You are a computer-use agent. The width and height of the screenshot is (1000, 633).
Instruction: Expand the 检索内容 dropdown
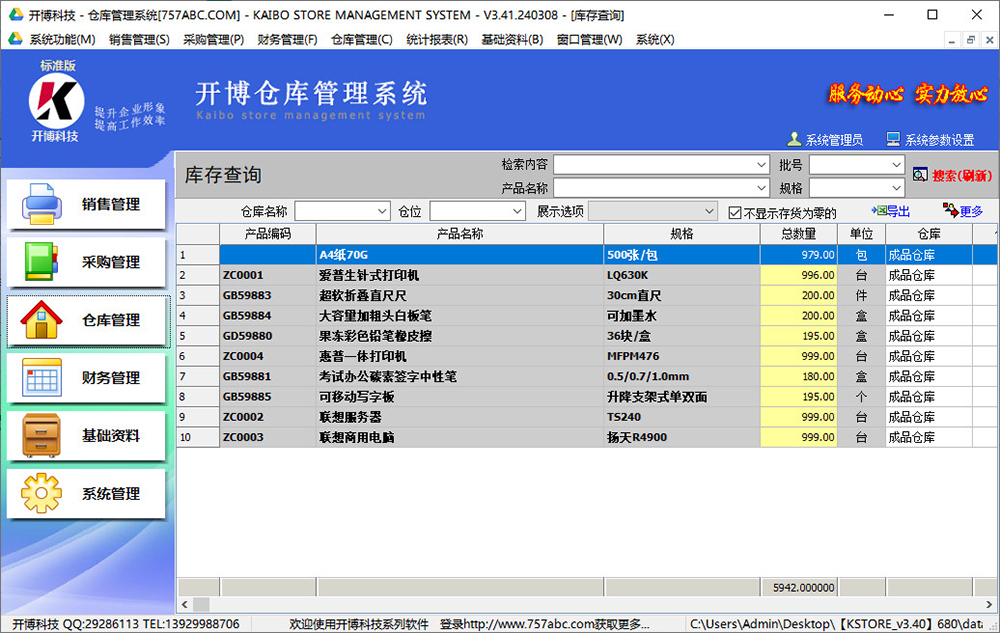coord(761,164)
